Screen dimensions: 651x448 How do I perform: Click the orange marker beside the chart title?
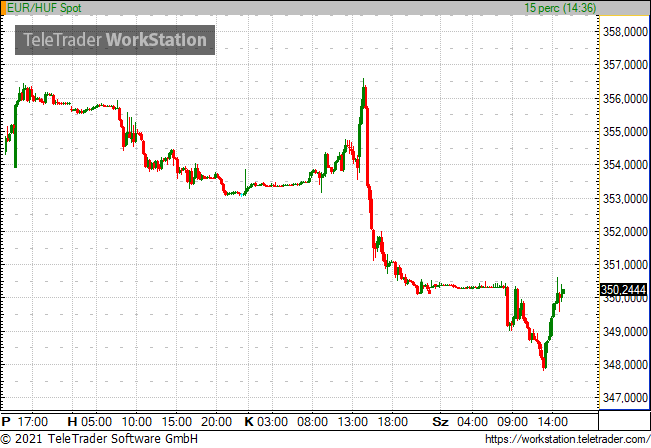pyautogui.click(x=3, y=7)
